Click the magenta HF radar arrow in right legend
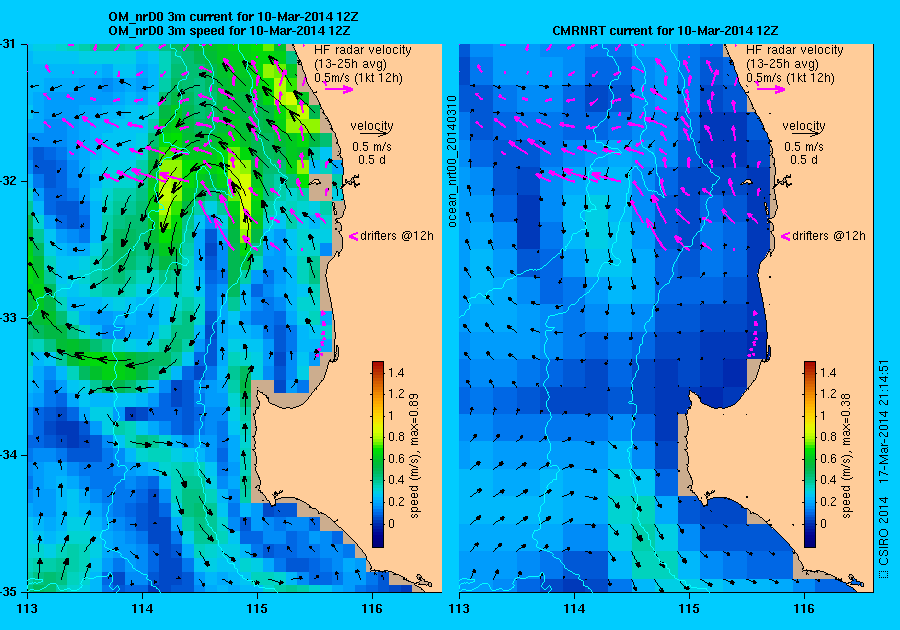The image size is (900, 630). tap(771, 89)
